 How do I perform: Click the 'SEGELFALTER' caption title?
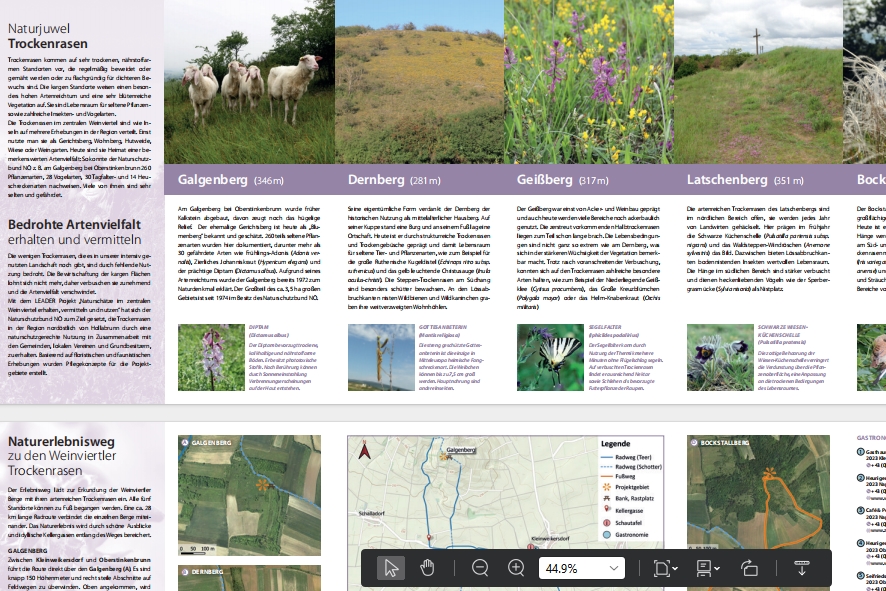point(604,327)
